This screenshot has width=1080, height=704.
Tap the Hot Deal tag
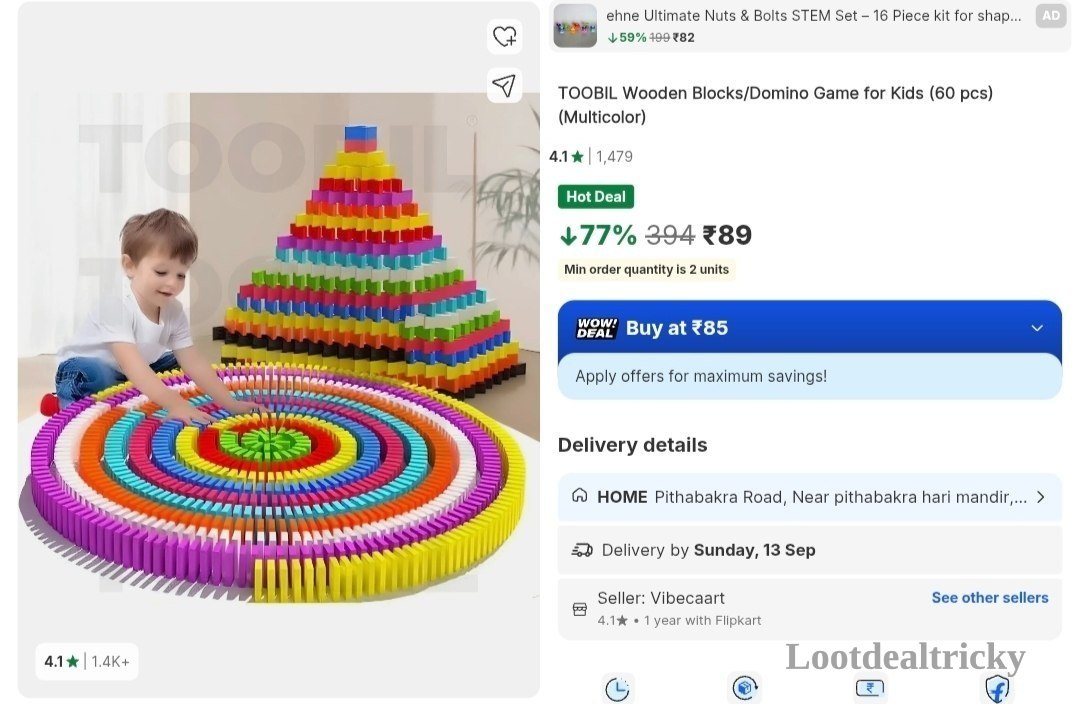pyautogui.click(x=596, y=197)
